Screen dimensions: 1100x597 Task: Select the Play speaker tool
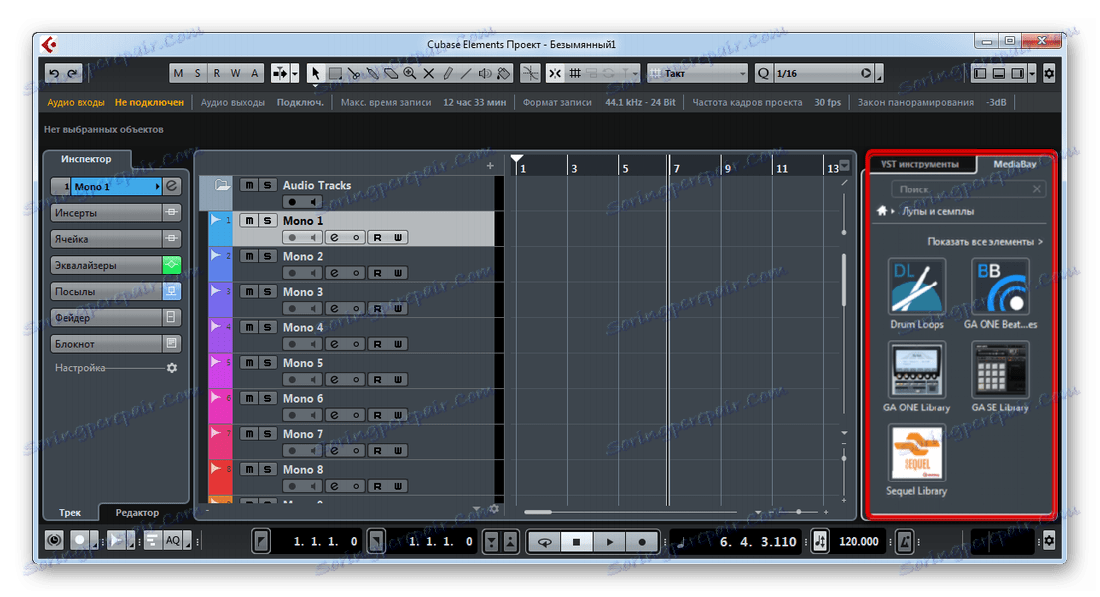[485, 73]
